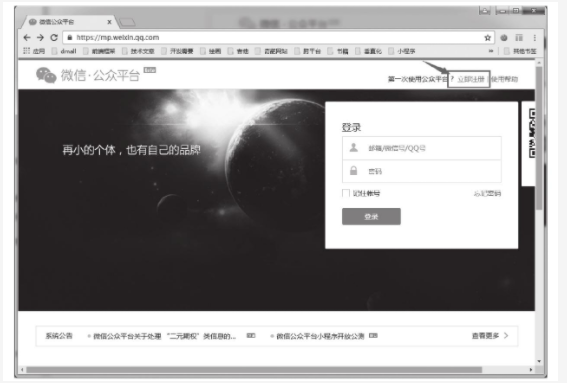Focus the 邮箱/微信号/QQ号 account field
The image size is (567, 383).
[x=422, y=148]
